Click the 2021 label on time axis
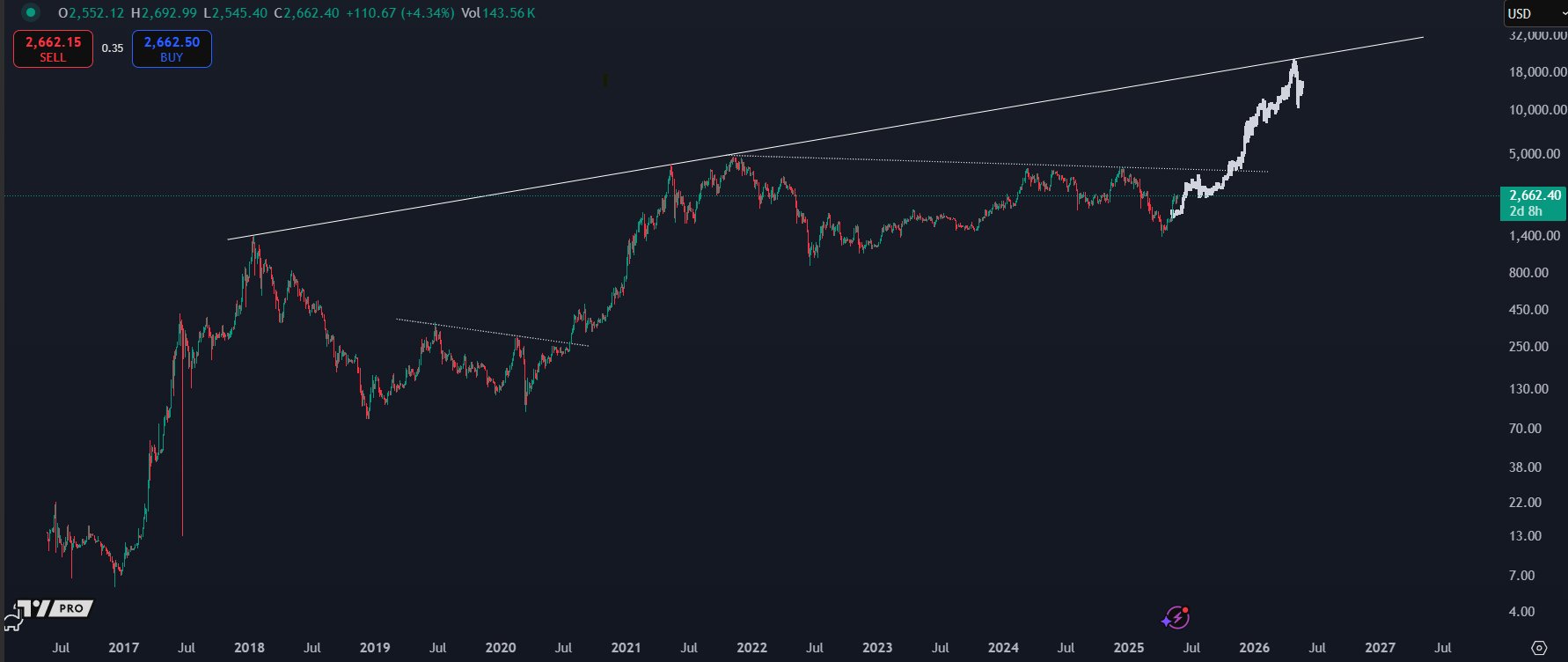This screenshot has width=1568, height=662. click(626, 648)
